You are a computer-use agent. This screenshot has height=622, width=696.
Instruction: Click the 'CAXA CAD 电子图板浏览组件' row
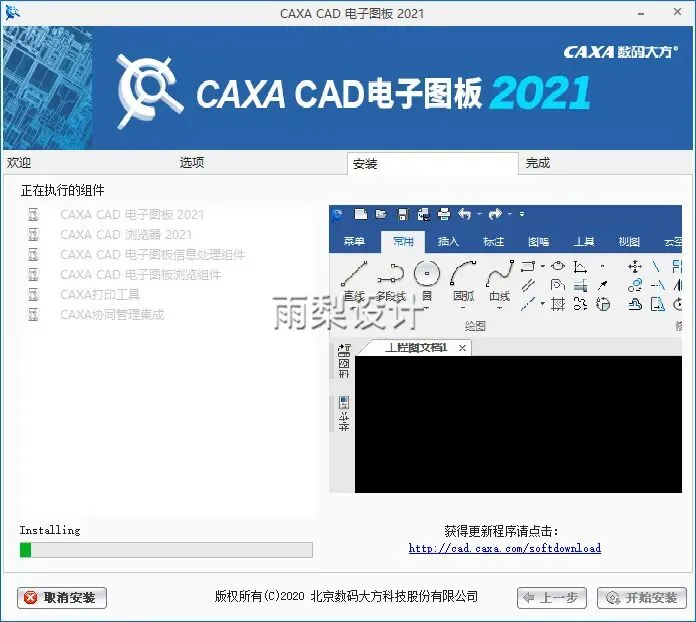tap(140, 274)
